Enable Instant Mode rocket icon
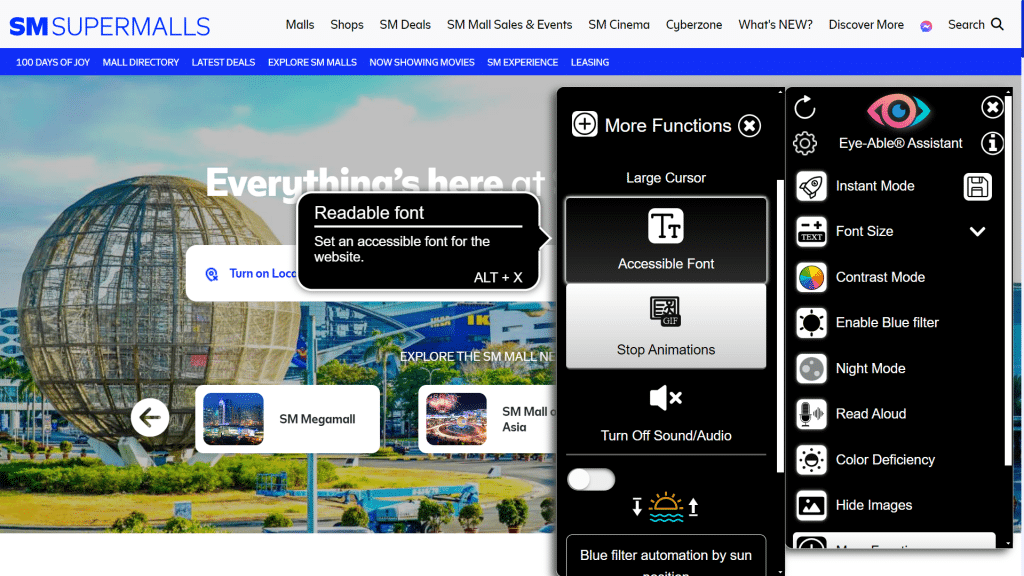Screen dimensions: 1024x576 [x=811, y=186]
